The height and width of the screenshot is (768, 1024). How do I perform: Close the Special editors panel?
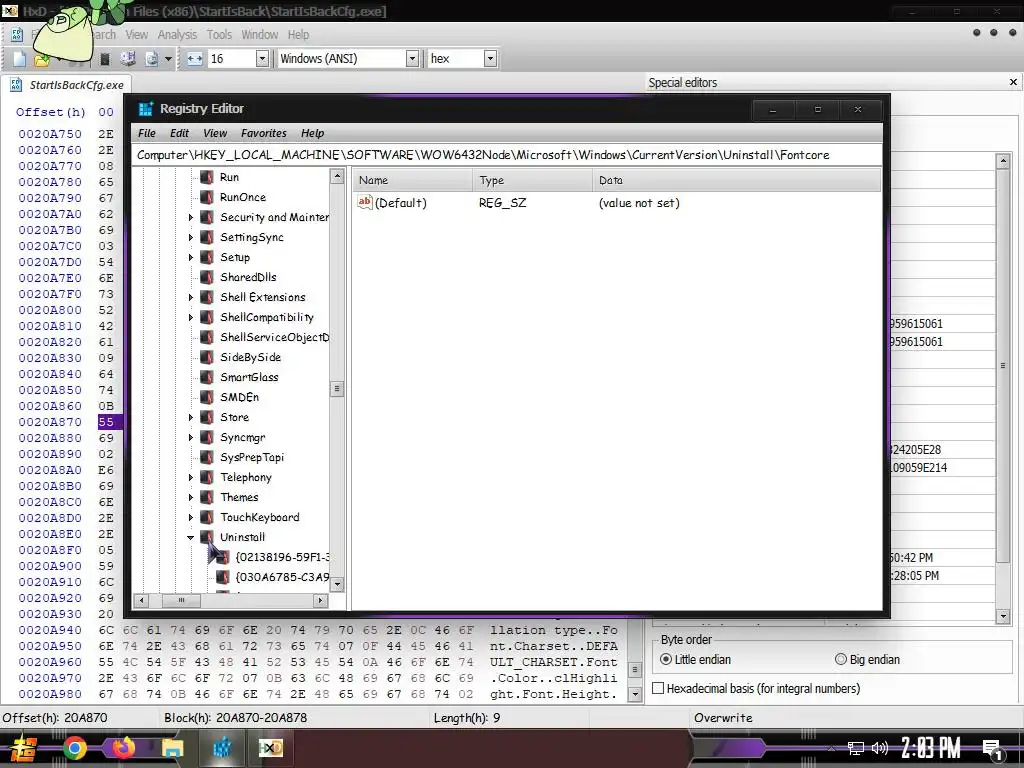1013,82
